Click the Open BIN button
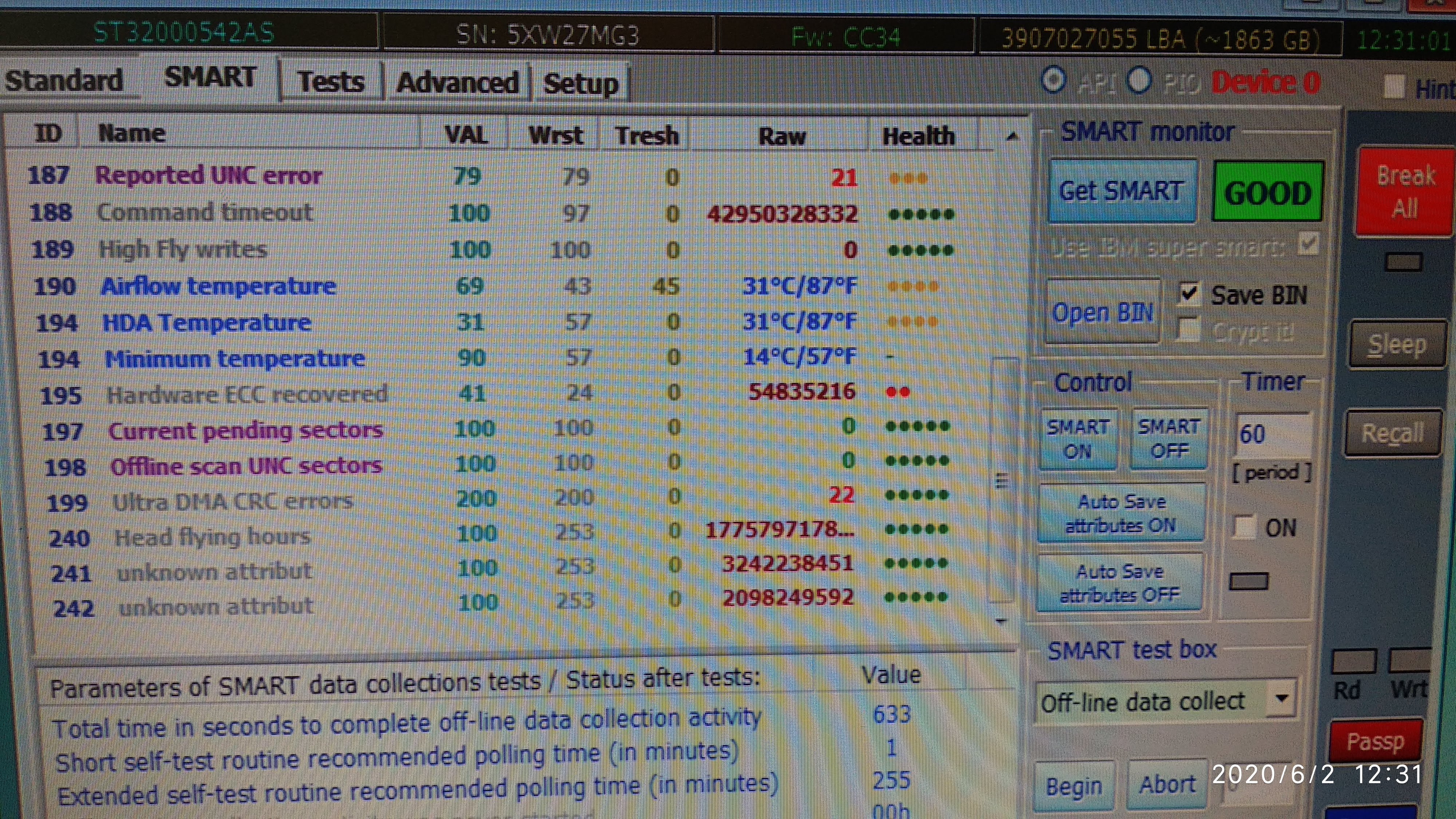The image size is (1456, 819). 1102,312
